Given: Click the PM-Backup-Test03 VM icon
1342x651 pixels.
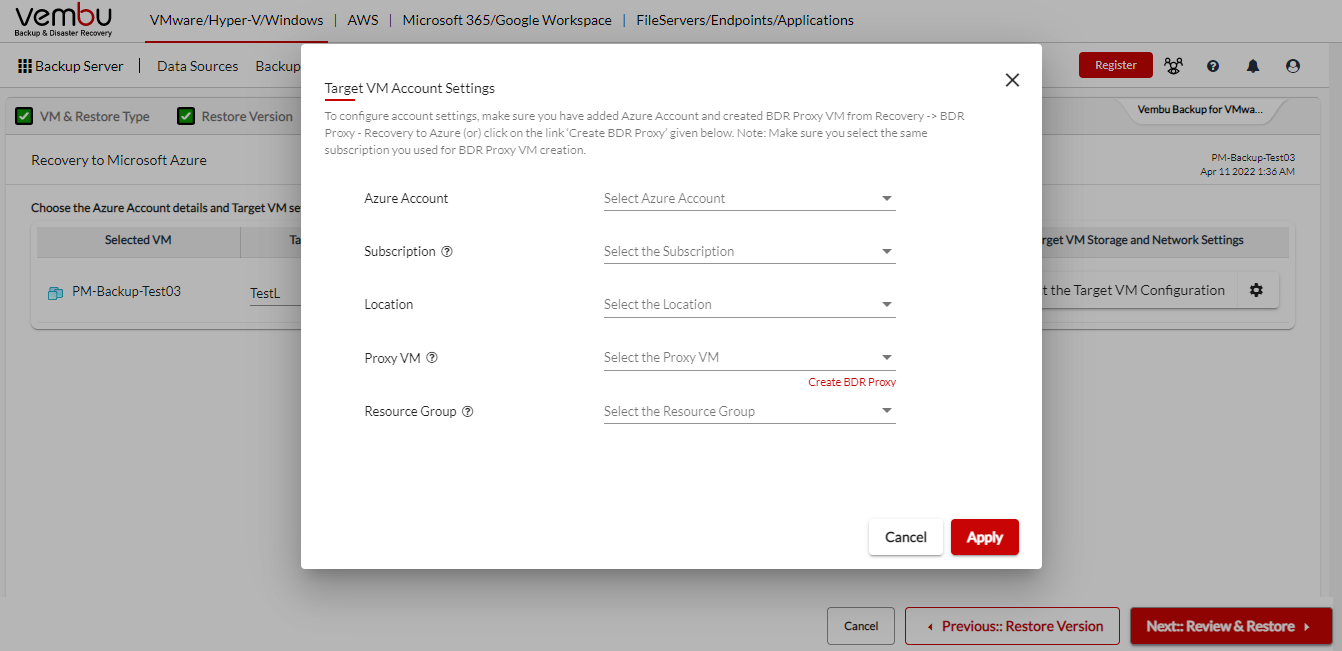Looking at the screenshot, I should [55, 293].
